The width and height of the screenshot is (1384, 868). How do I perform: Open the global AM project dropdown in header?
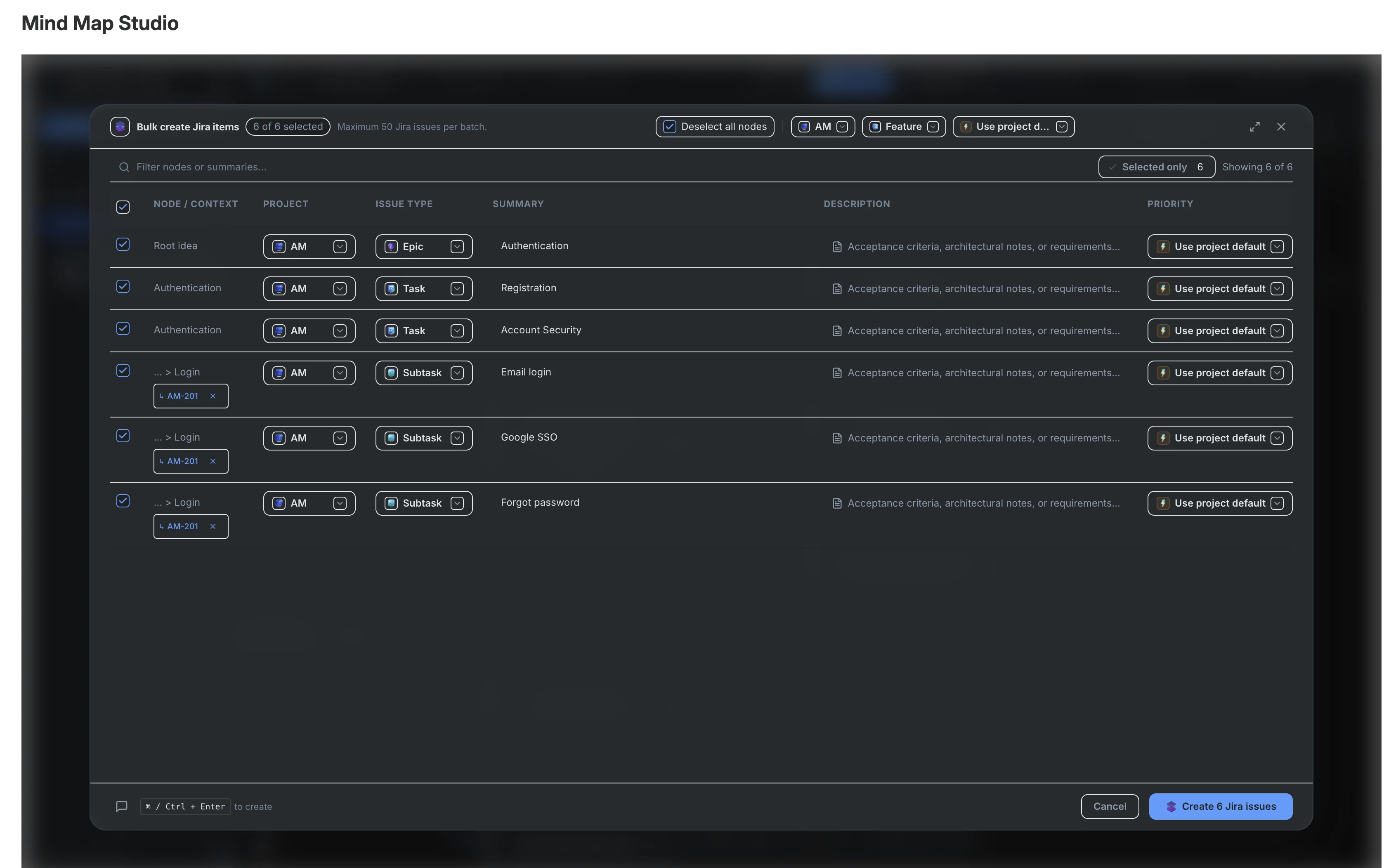tap(822, 127)
